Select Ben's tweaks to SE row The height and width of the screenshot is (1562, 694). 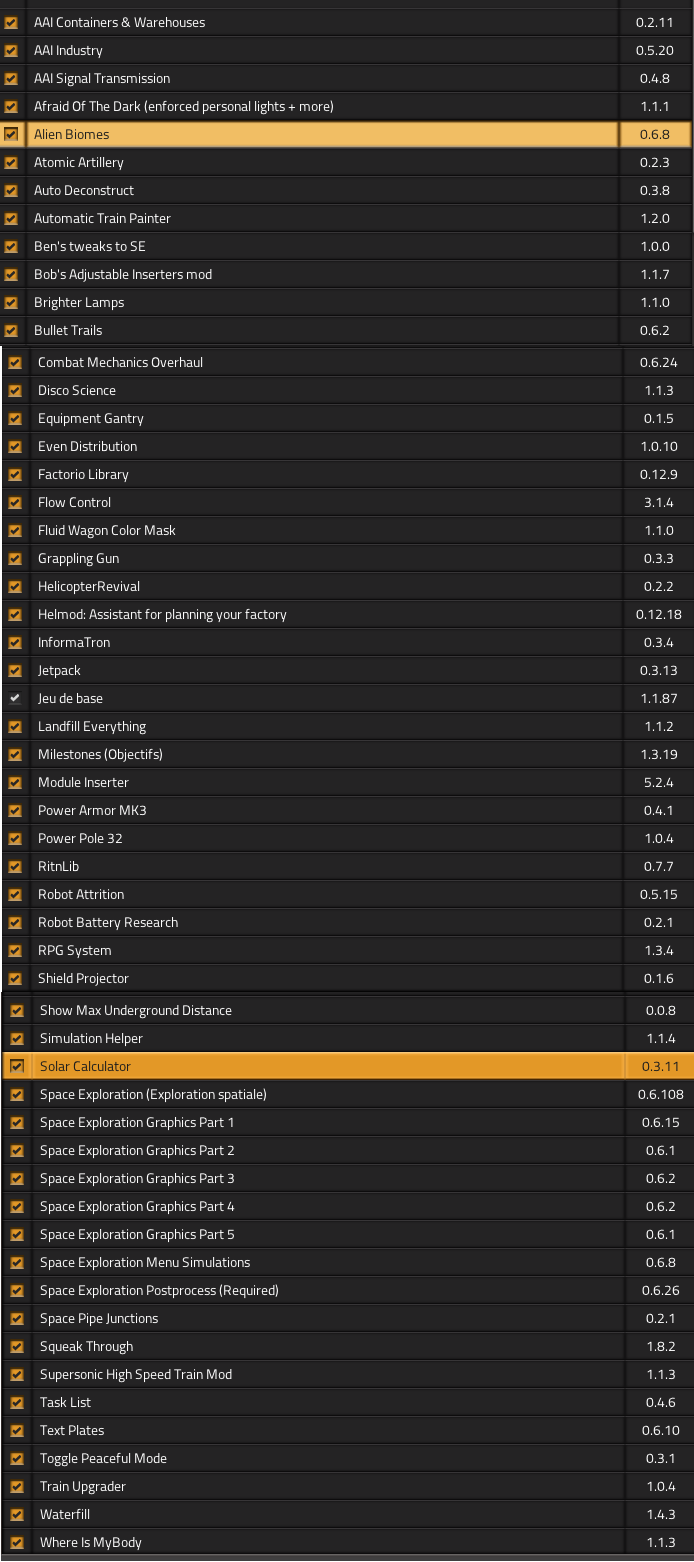322,246
